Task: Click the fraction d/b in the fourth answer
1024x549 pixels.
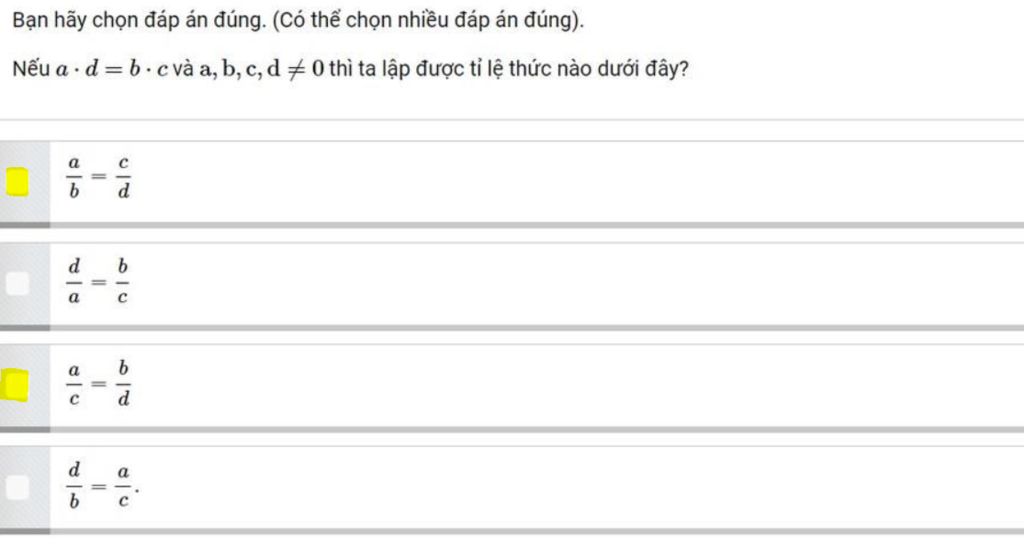Action: point(74,486)
